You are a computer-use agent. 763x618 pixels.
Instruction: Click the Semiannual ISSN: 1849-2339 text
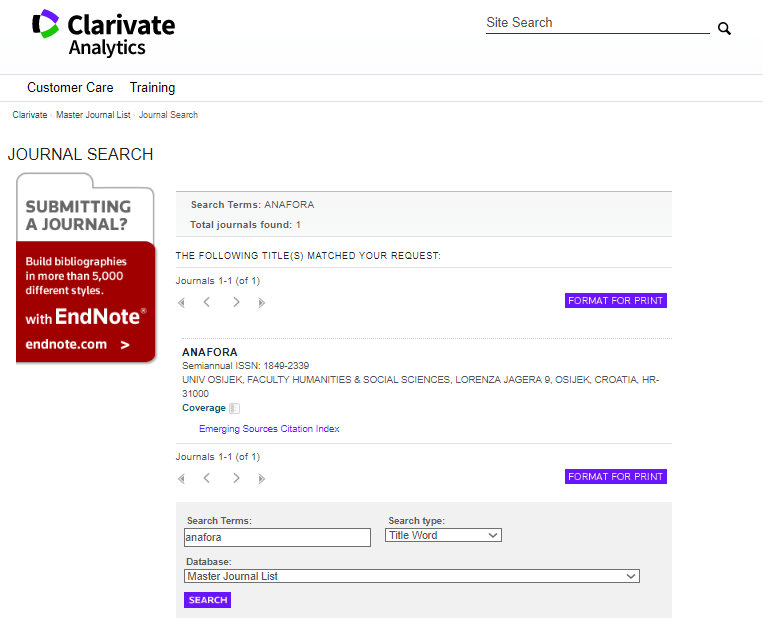pos(245,366)
